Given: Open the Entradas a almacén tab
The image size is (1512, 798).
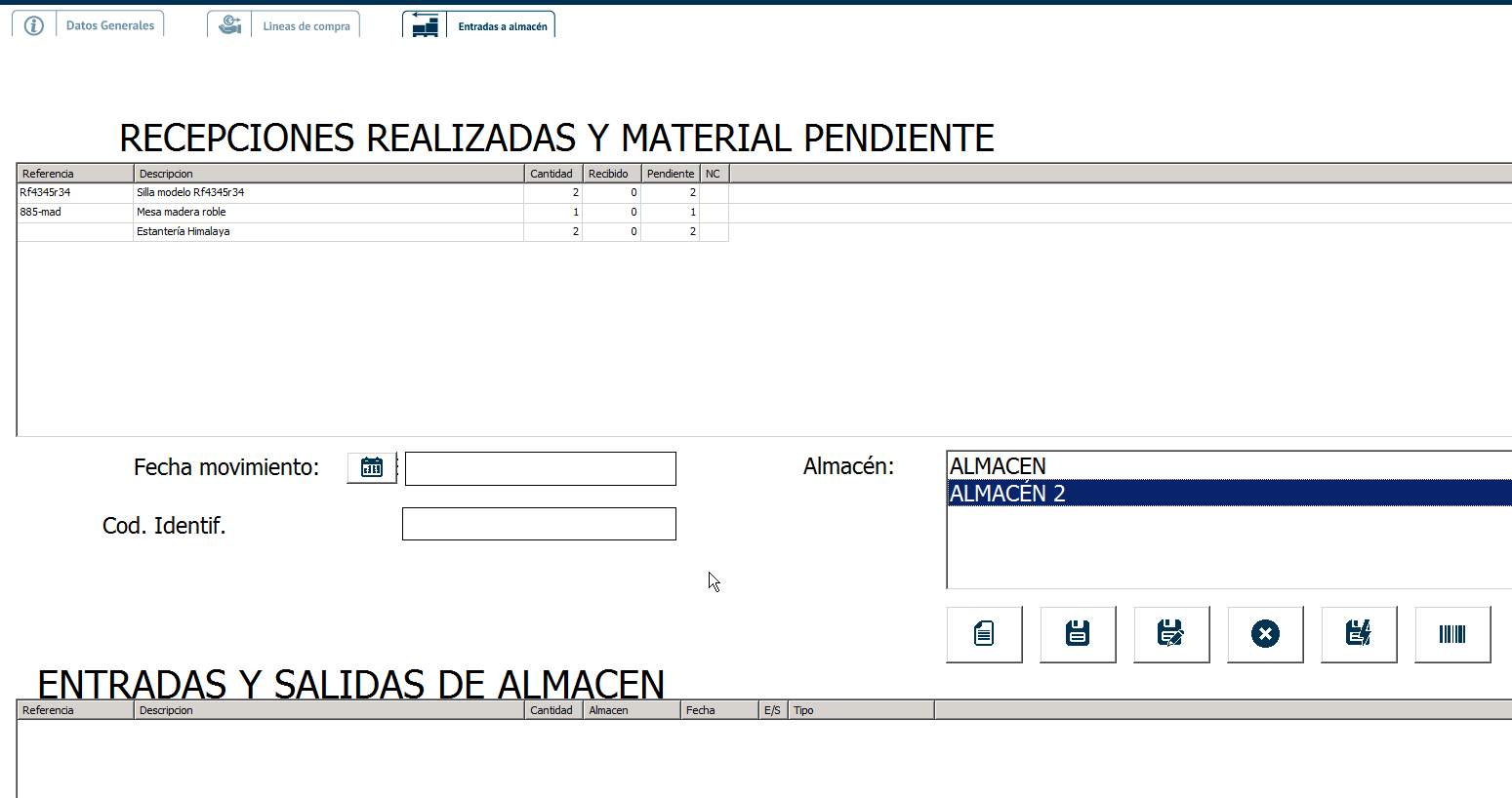Looking at the screenshot, I should coord(502,26).
